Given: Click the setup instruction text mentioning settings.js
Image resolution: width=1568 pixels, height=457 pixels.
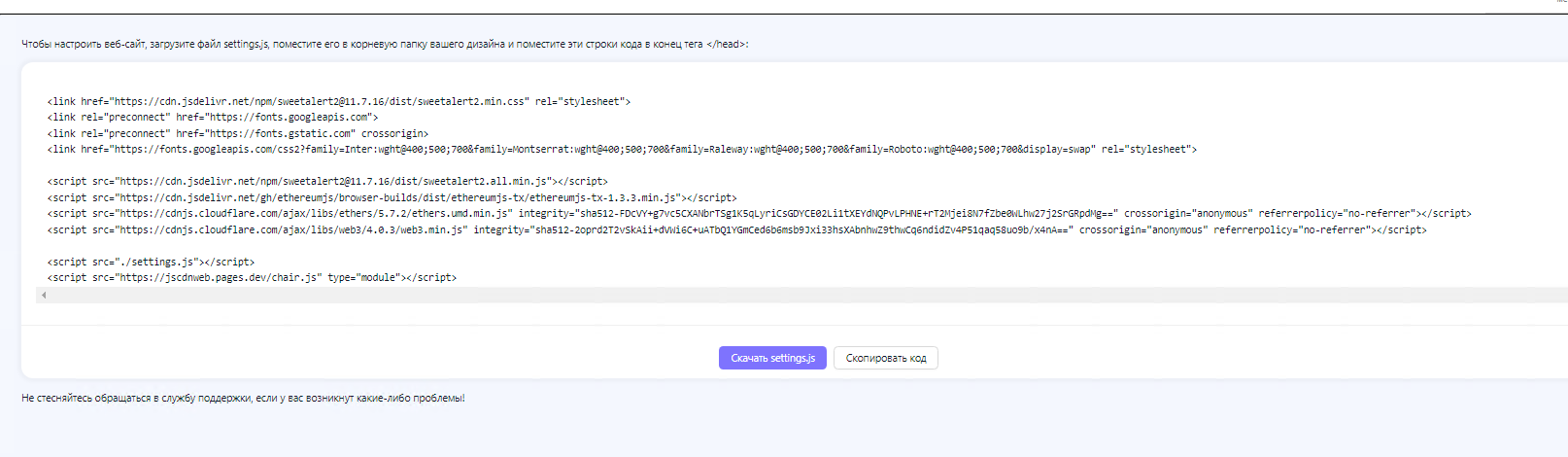Looking at the screenshot, I should (x=385, y=44).
